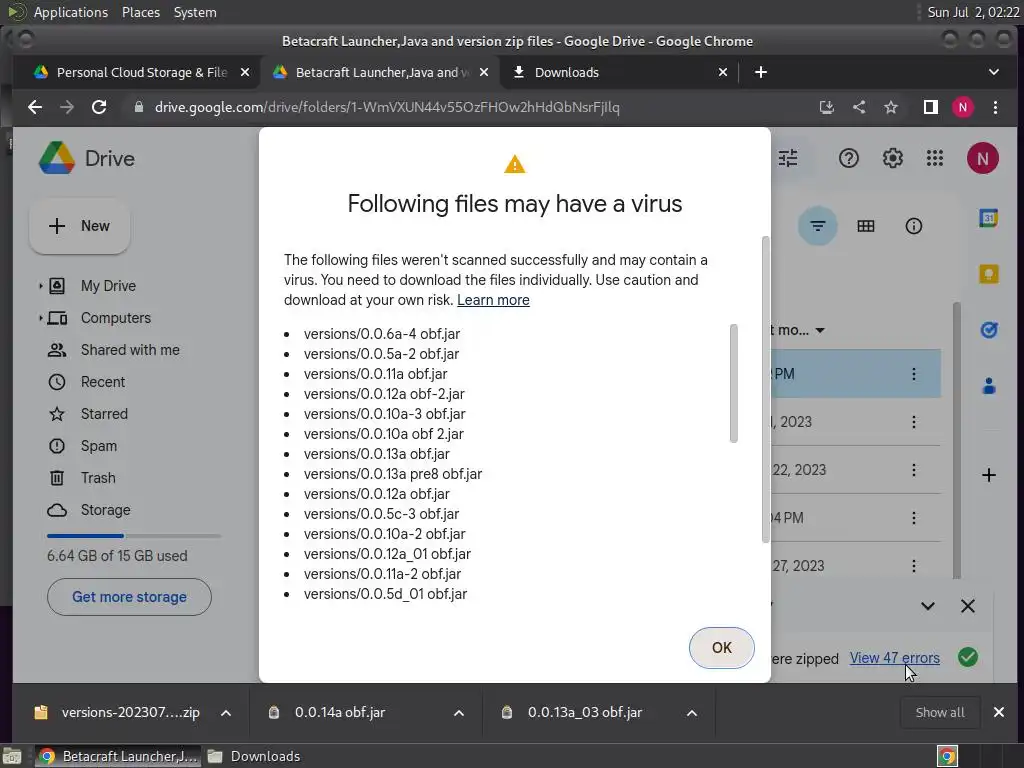Viewport: 1024px width, 768px height.
Task: Click Show all downloads button
Action: [x=940, y=712]
